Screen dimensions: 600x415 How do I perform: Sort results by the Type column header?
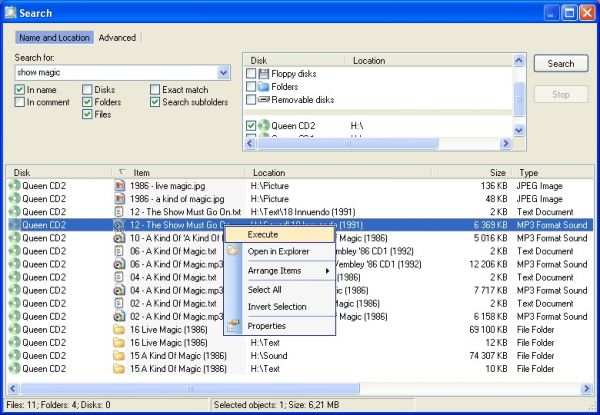click(553, 173)
